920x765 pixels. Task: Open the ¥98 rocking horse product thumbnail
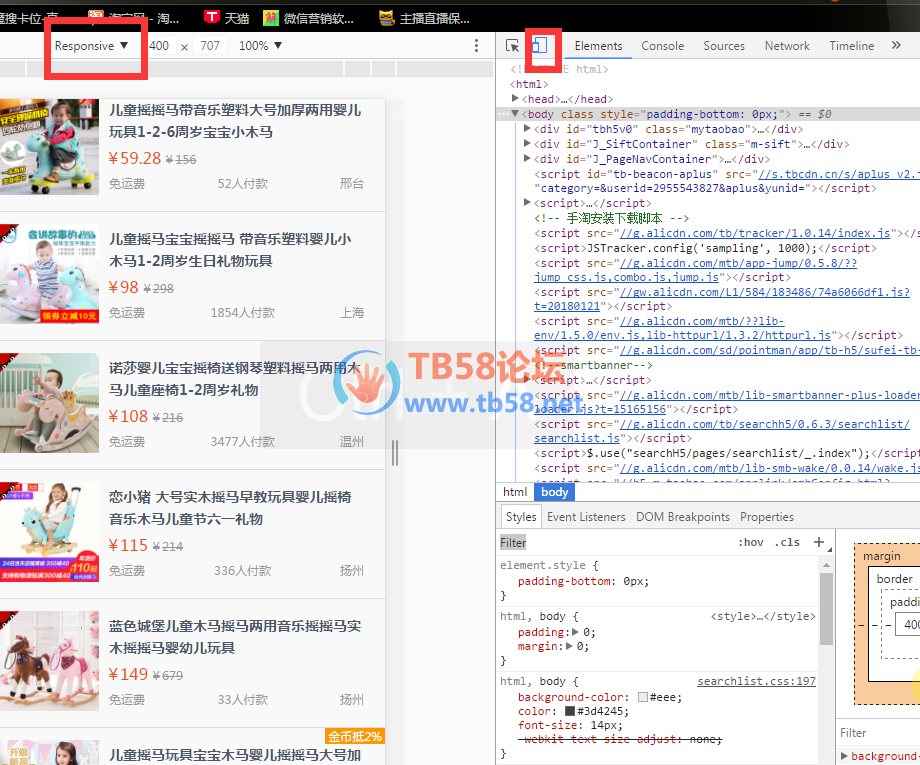49,274
